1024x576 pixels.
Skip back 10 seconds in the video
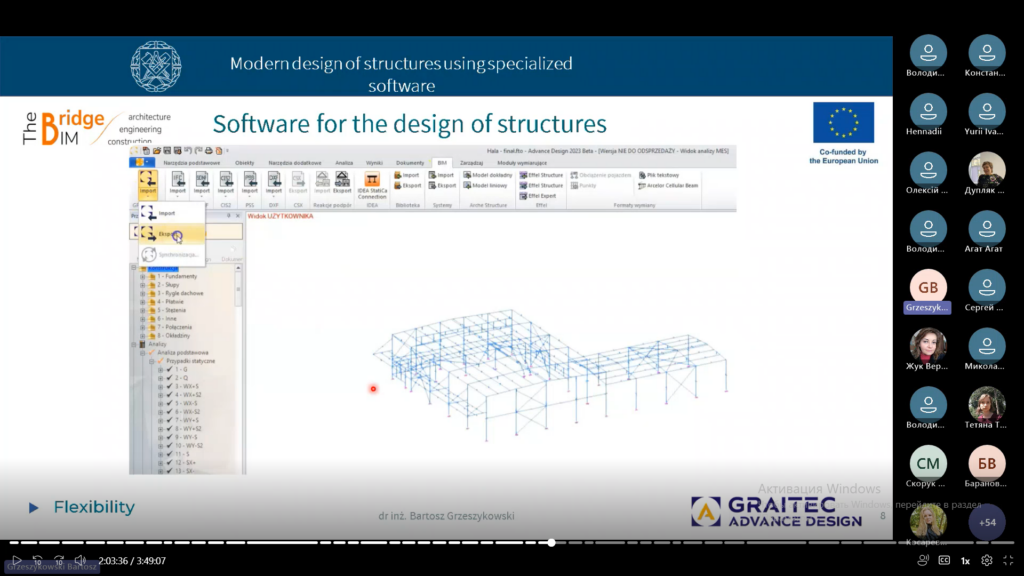coord(38,561)
